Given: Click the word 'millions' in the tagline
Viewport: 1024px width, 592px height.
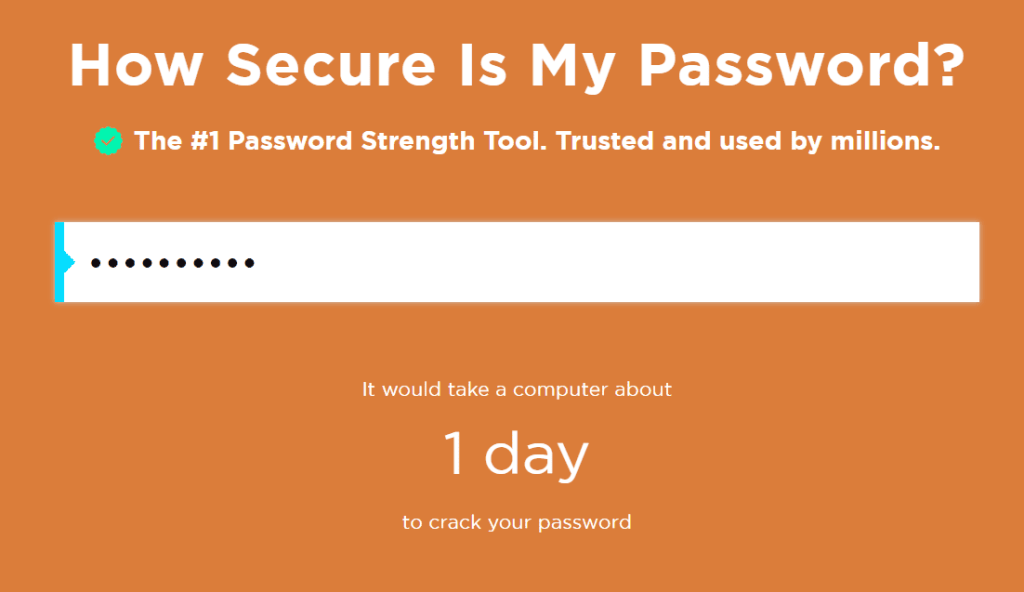Looking at the screenshot, I should [x=880, y=141].
